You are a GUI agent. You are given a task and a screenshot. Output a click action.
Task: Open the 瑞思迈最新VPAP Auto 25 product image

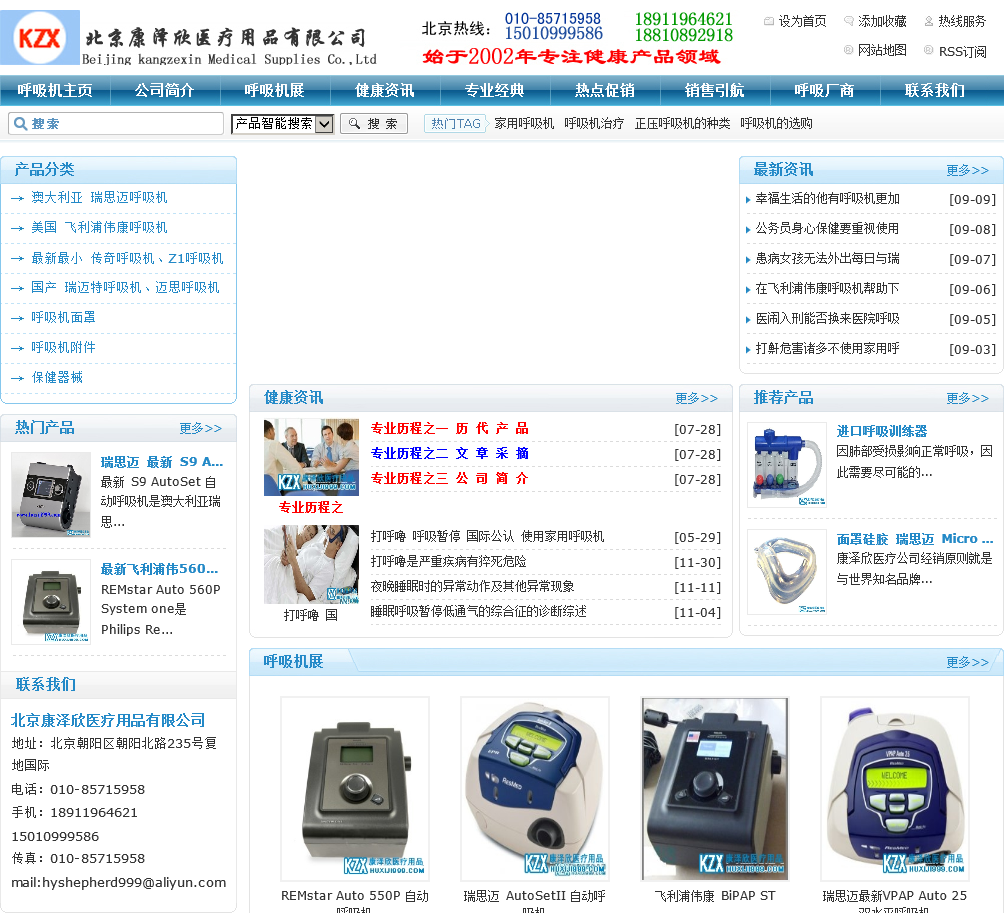(x=895, y=789)
